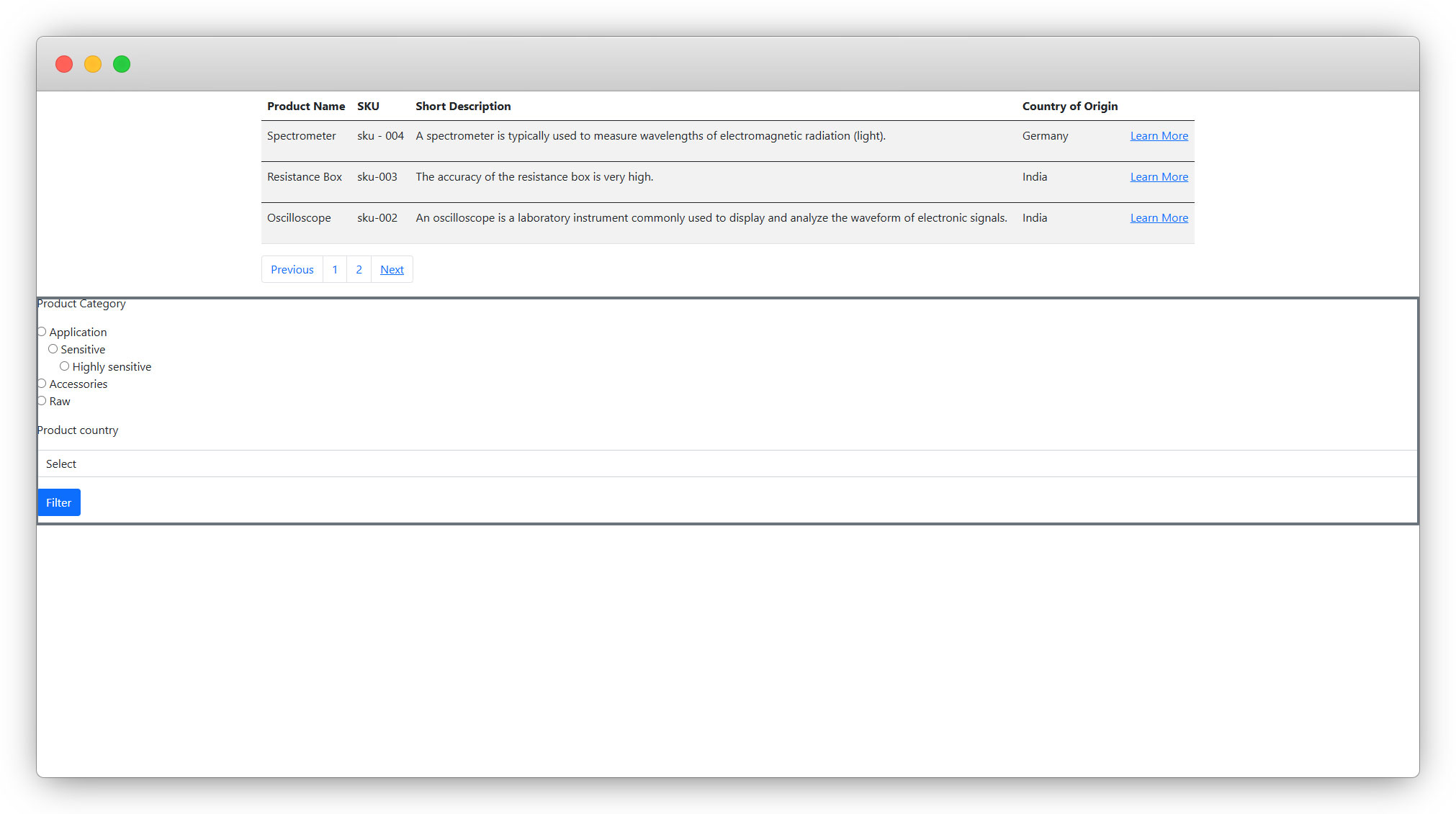Click the green maximize window button
Image resolution: width=1456 pixels, height=814 pixels.
point(122,64)
